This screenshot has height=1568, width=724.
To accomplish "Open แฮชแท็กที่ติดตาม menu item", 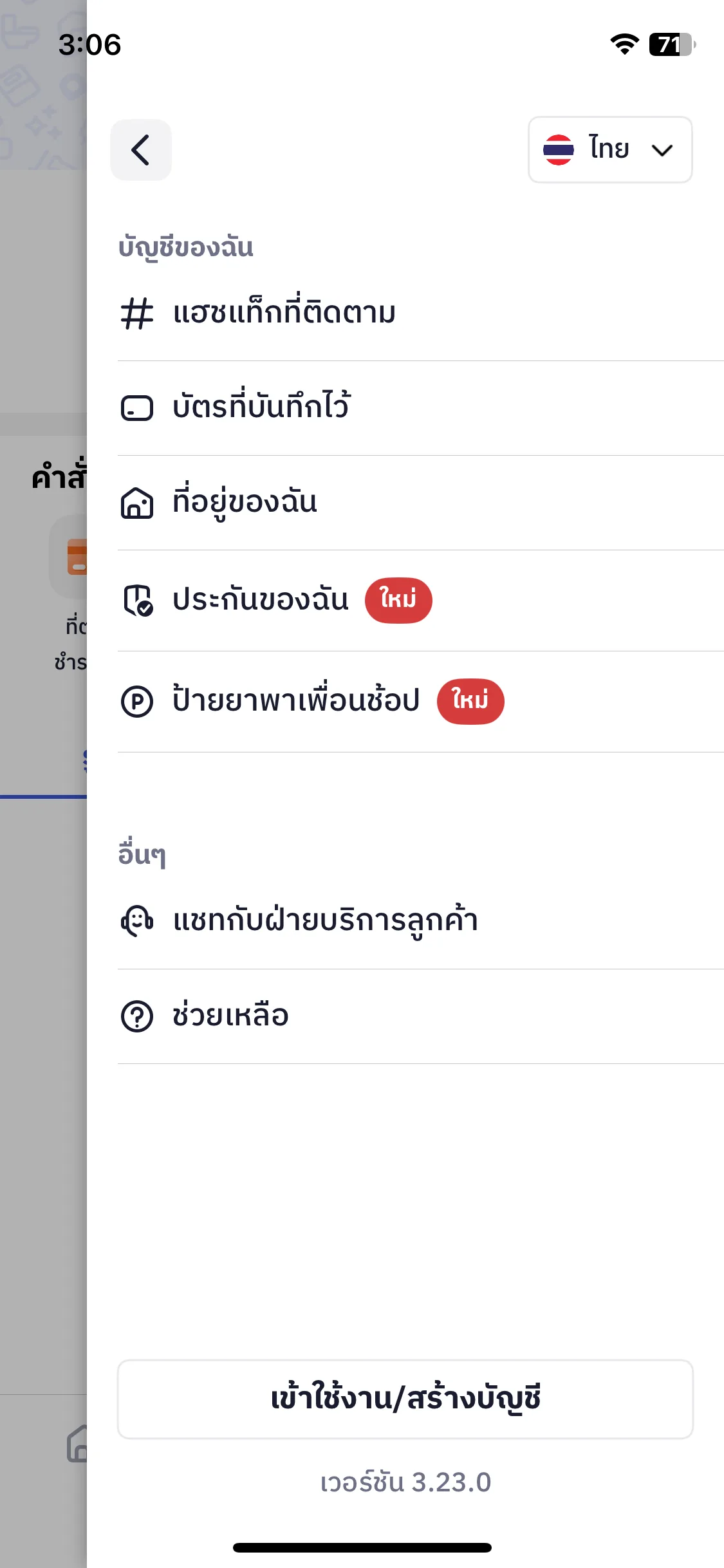I will [421, 313].
